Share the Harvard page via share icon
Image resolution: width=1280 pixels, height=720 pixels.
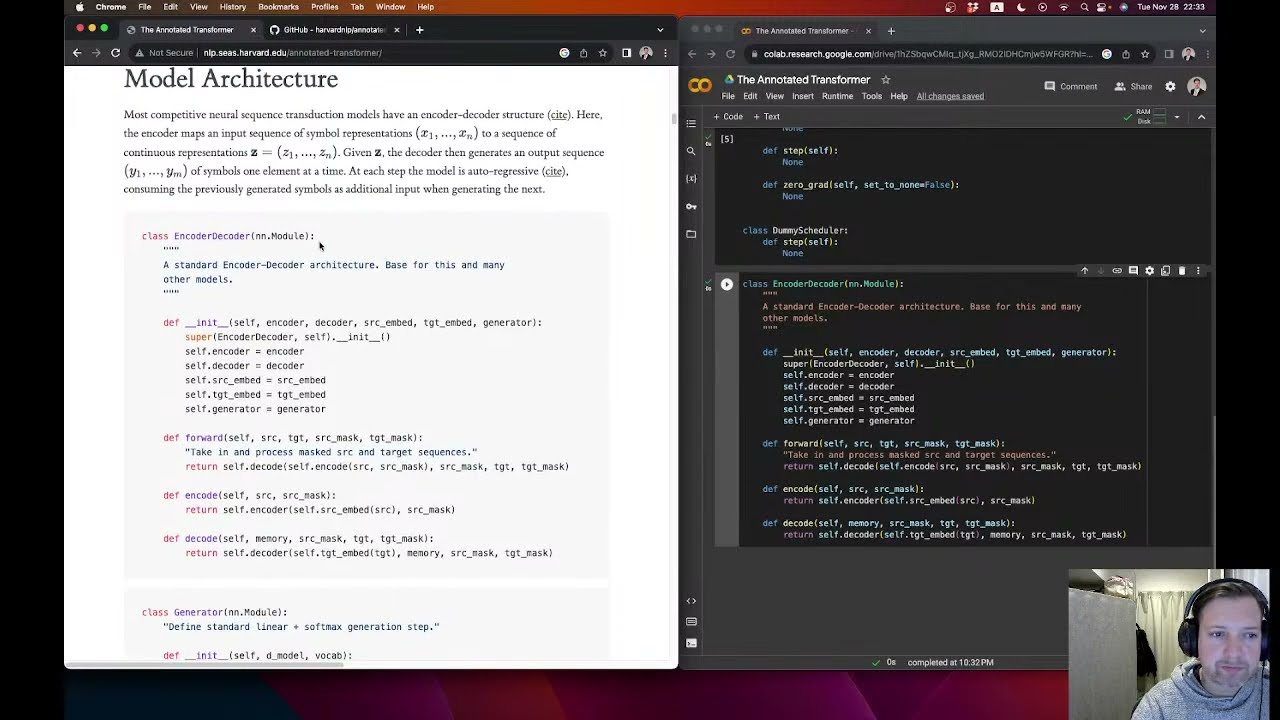point(583,53)
